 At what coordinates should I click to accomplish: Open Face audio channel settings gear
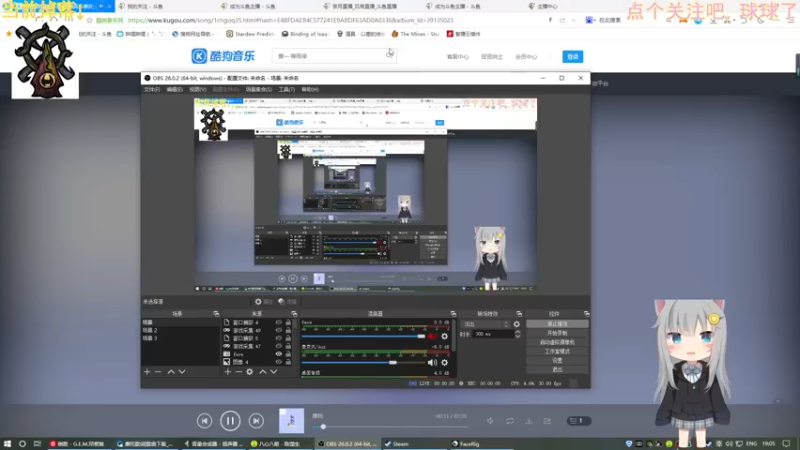444,336
